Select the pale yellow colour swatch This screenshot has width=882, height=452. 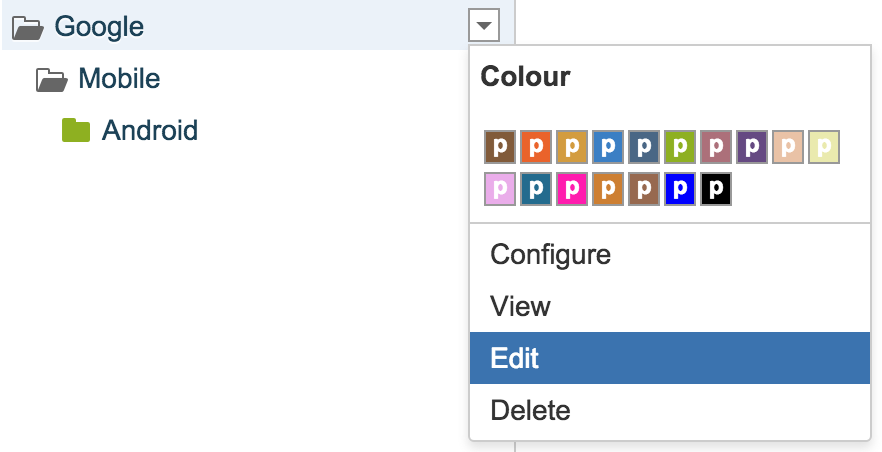[x=824, y=147]
